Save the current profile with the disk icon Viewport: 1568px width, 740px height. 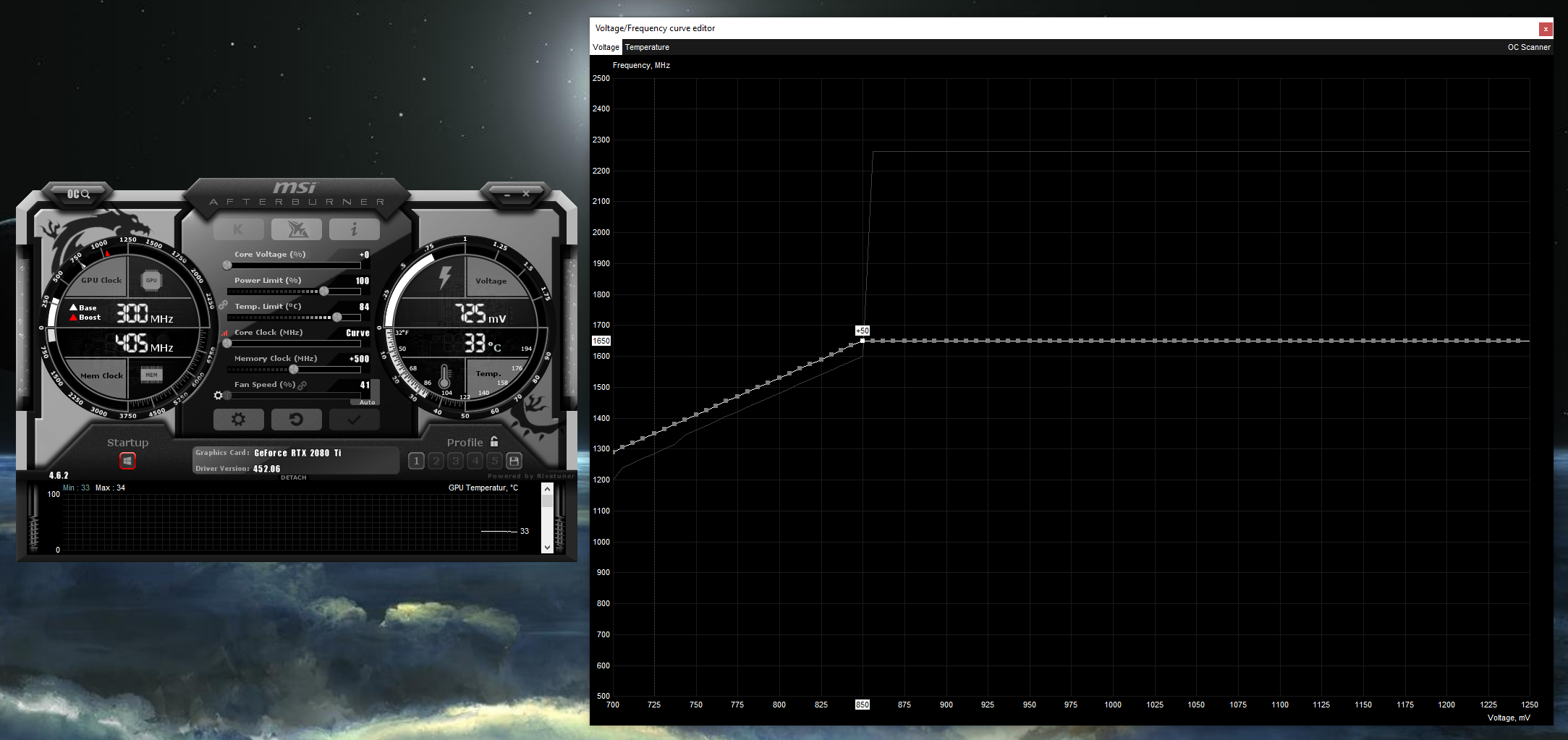click(x=514, y=461)
